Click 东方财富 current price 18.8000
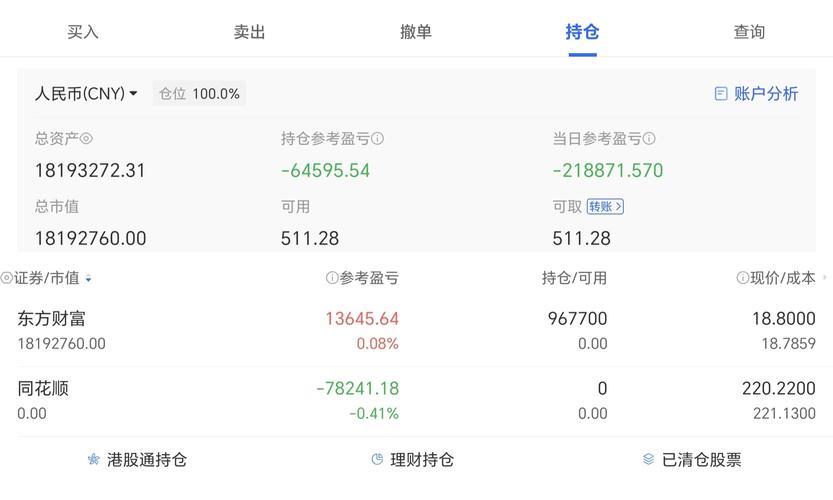The image size is (833, 500). pyautogui.click(x=784, y=319)
